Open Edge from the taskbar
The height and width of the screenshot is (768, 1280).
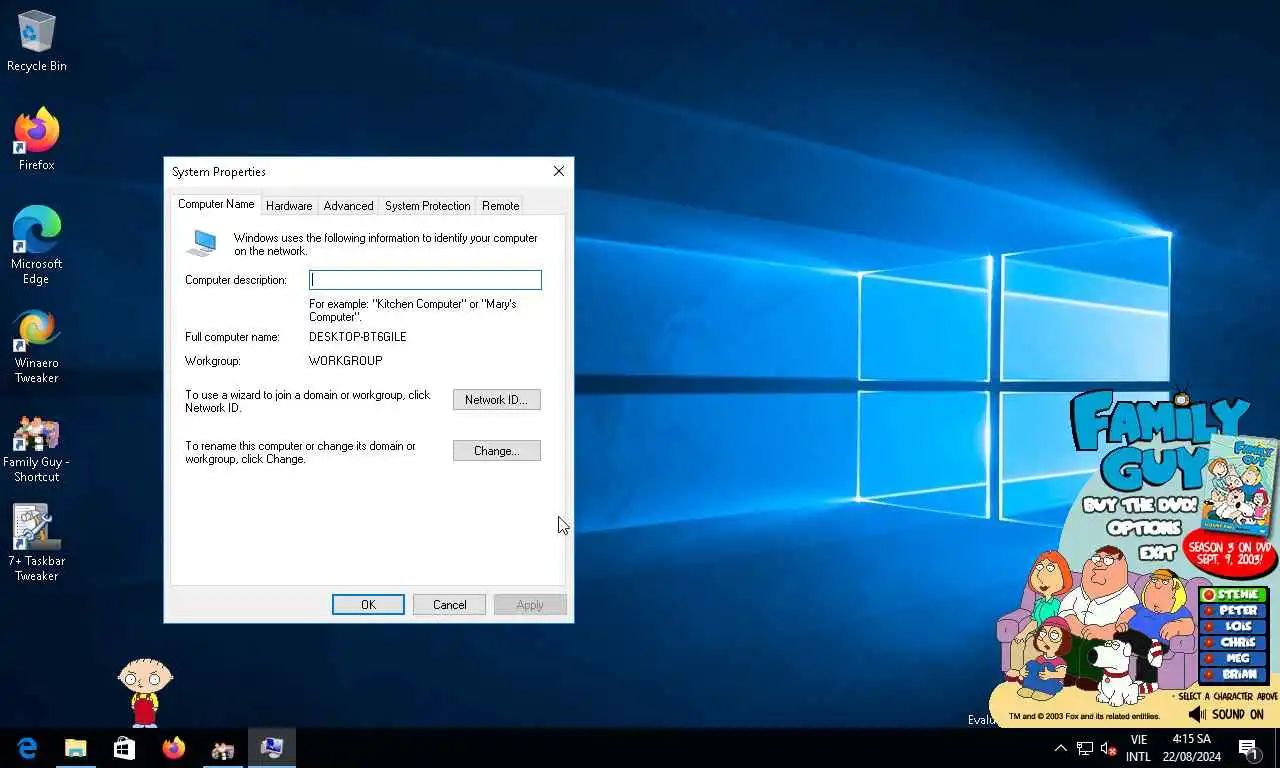click(x=27, y=748)
